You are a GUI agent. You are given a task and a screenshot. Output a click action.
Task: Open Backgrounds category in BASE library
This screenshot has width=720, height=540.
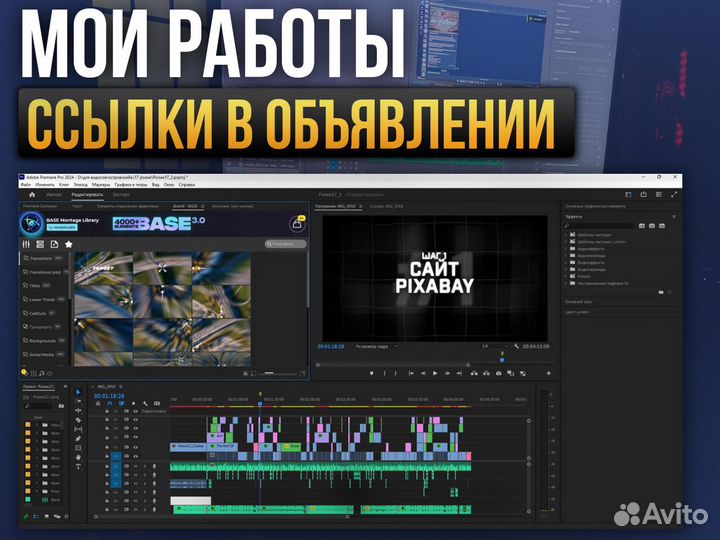(x=44, y=341)
